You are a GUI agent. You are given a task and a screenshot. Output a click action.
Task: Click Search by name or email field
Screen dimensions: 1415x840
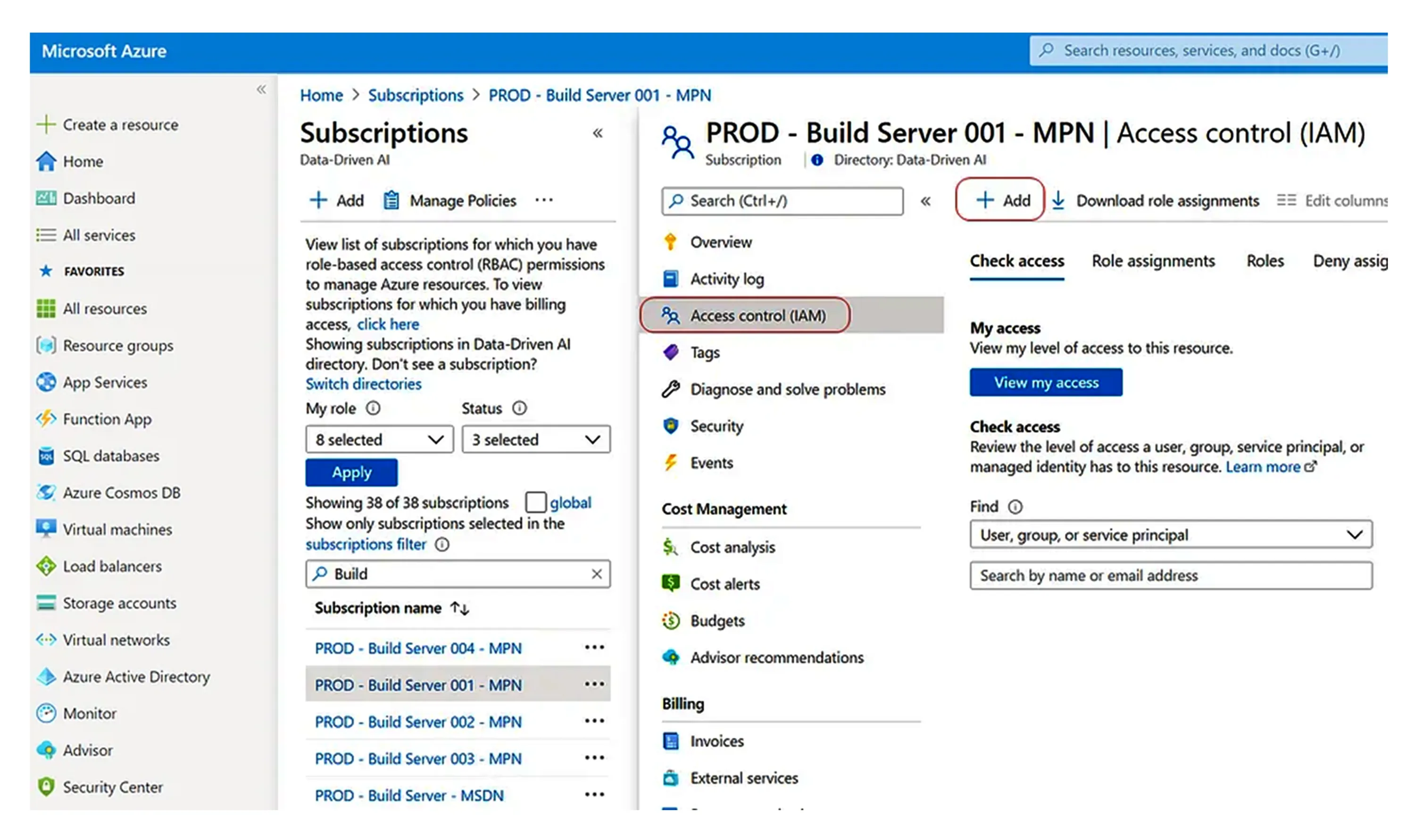tap(1171, 575)
